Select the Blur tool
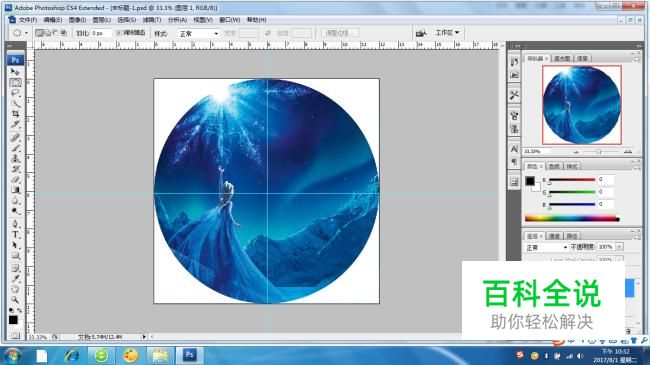This screenshot has width=650, height=365. click(15, 200)
